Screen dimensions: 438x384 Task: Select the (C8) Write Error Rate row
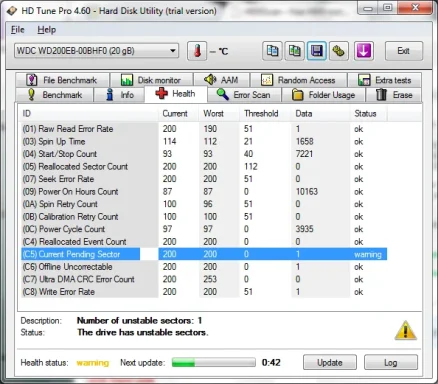coord(204,292)
